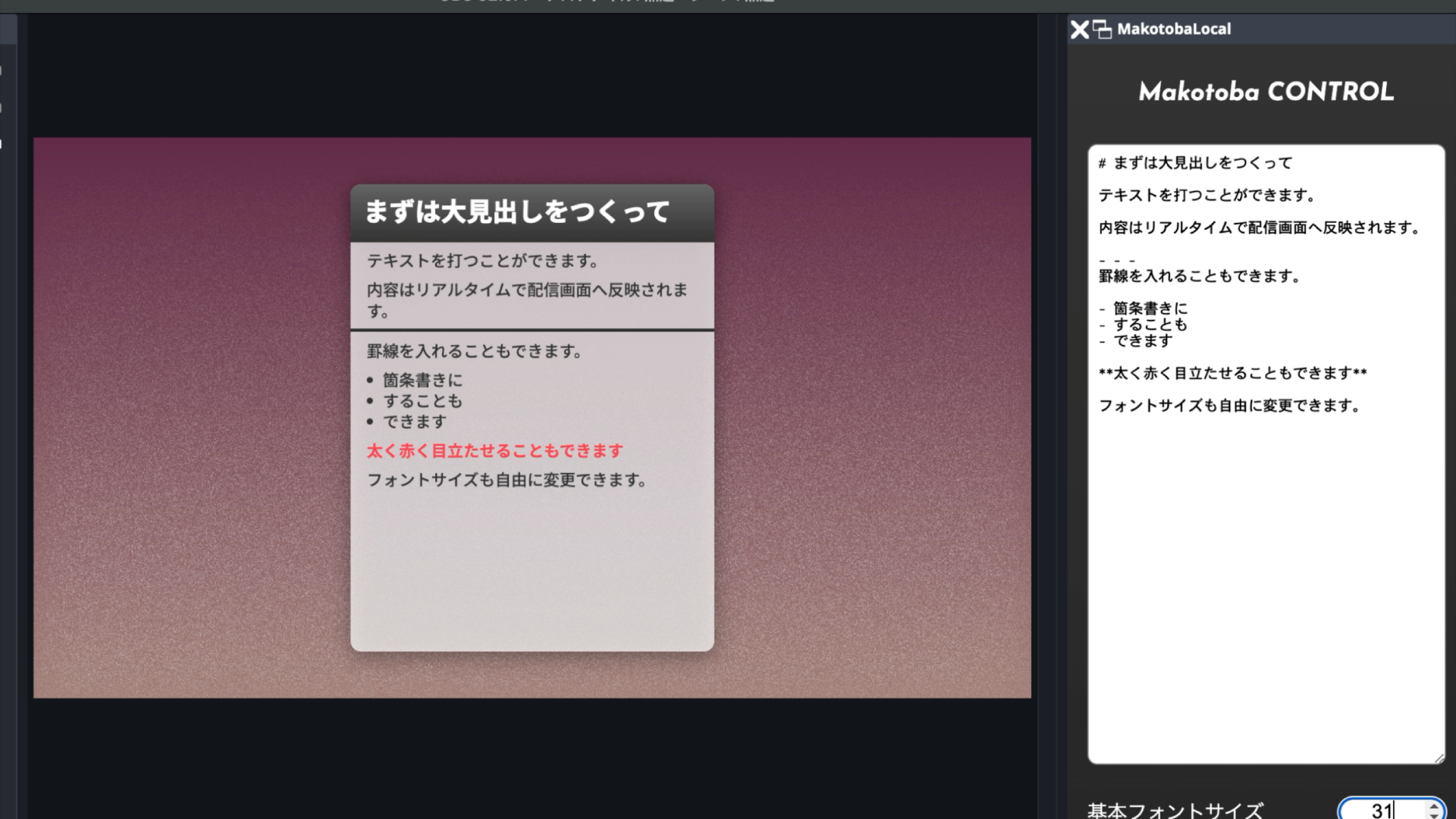Screen dimensions: 1456x819
Task: Click the Makotoba CONTROL heading
Action: [x=1266, y=92]
